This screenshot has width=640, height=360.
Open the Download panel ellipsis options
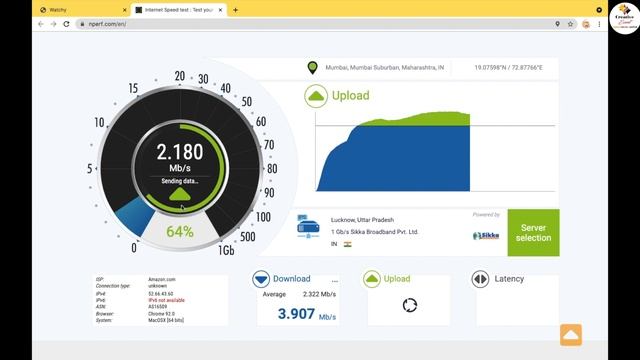click(335, 281)
